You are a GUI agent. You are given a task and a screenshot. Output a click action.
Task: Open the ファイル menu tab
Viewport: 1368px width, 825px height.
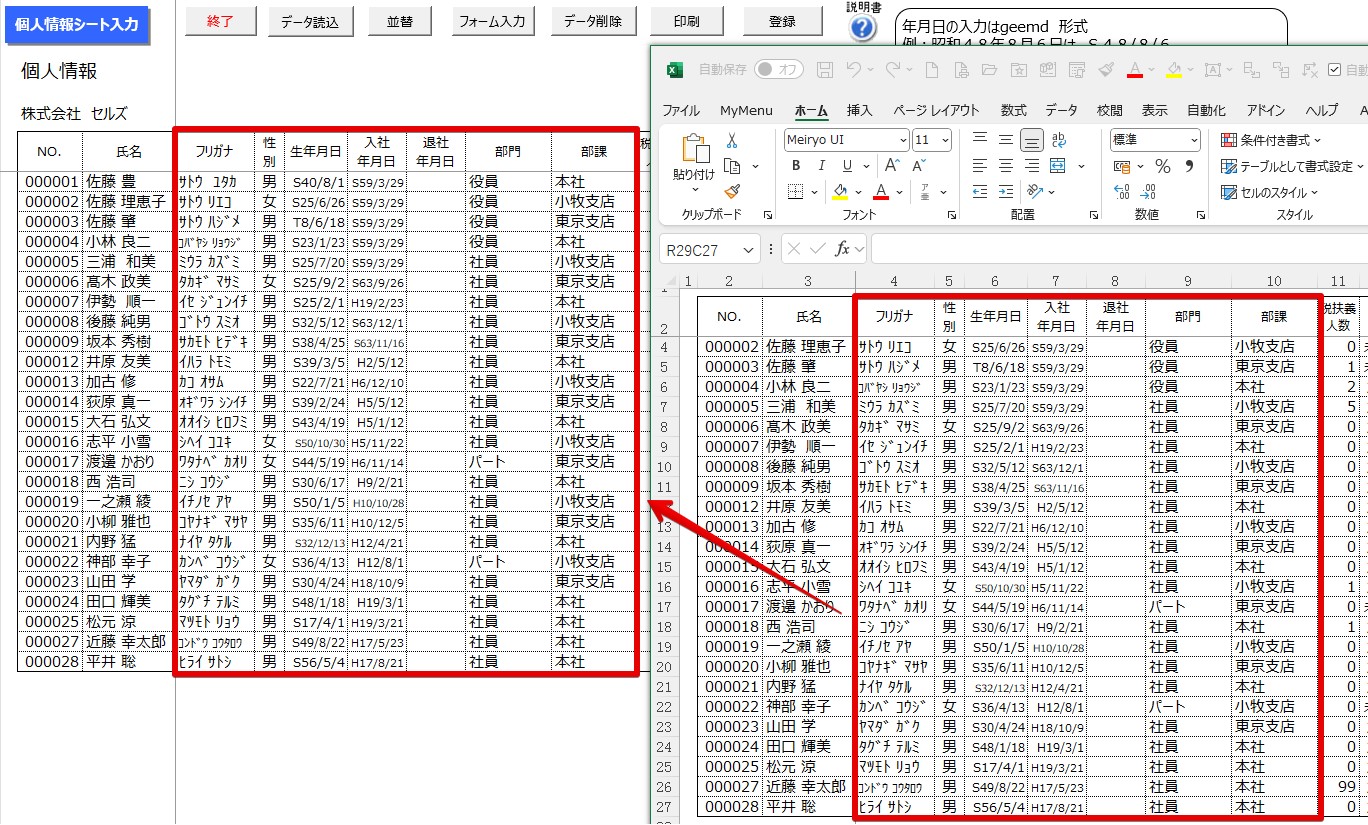pos(681,110)
